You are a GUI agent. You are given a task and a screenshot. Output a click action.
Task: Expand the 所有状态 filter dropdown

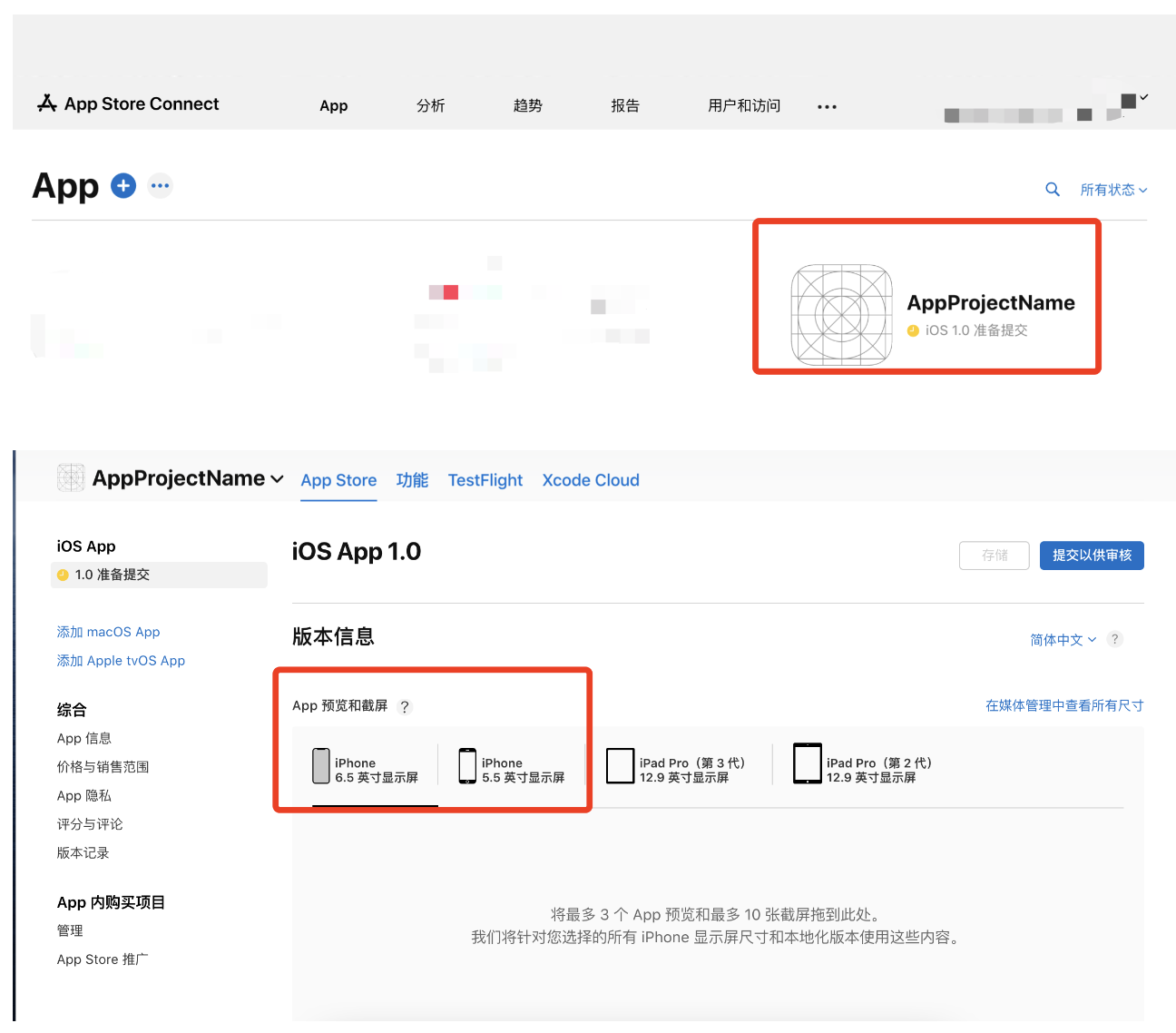pos(1113,190)
